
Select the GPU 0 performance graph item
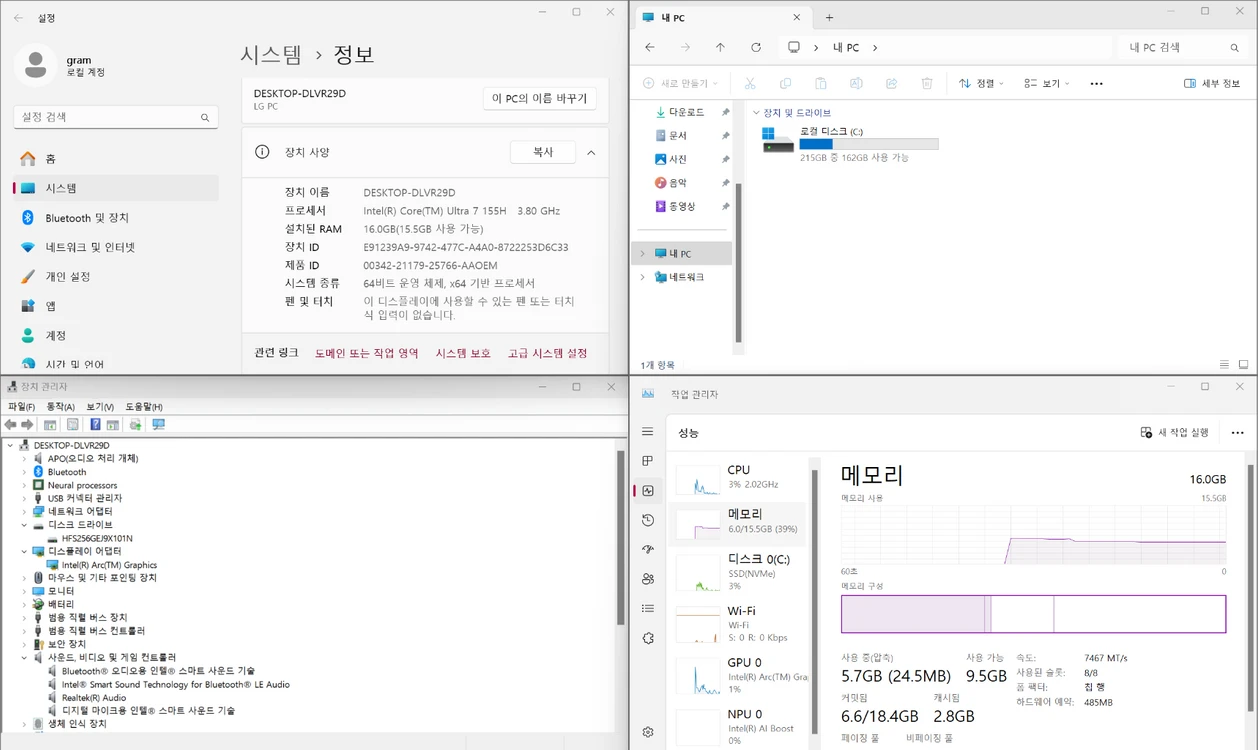(x=740, y=676)
